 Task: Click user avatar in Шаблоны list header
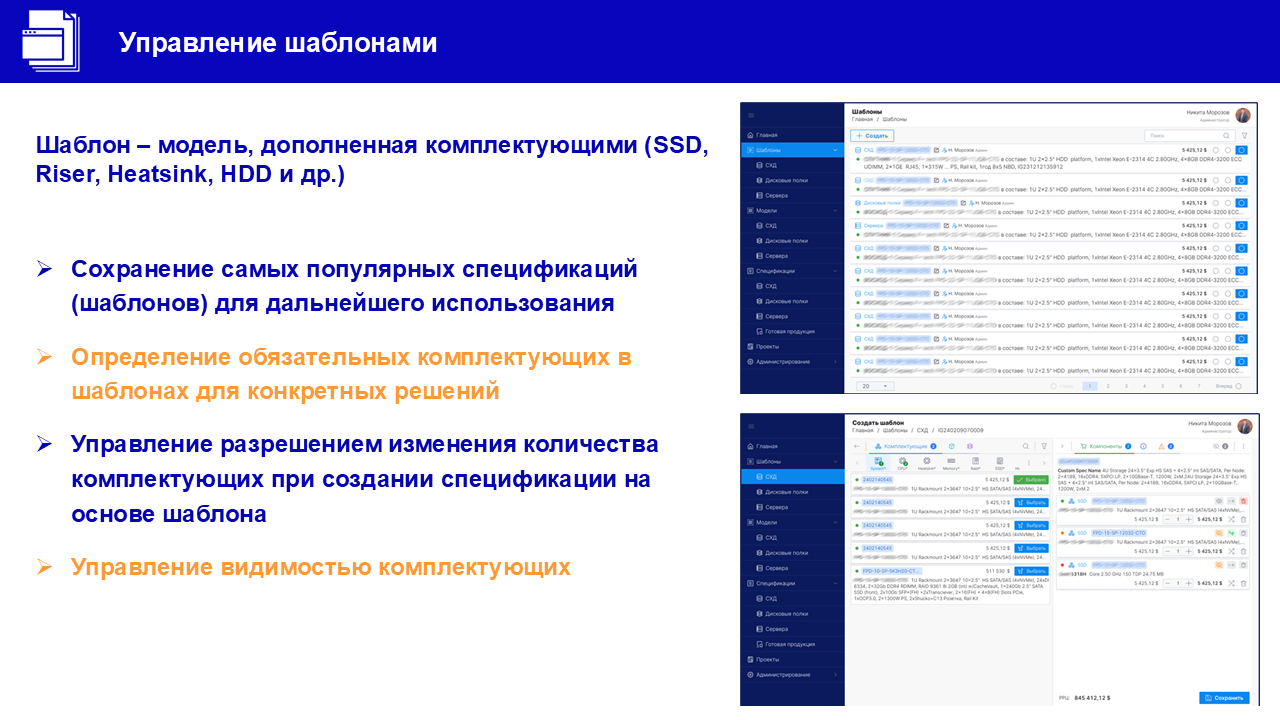(1243, 115)
